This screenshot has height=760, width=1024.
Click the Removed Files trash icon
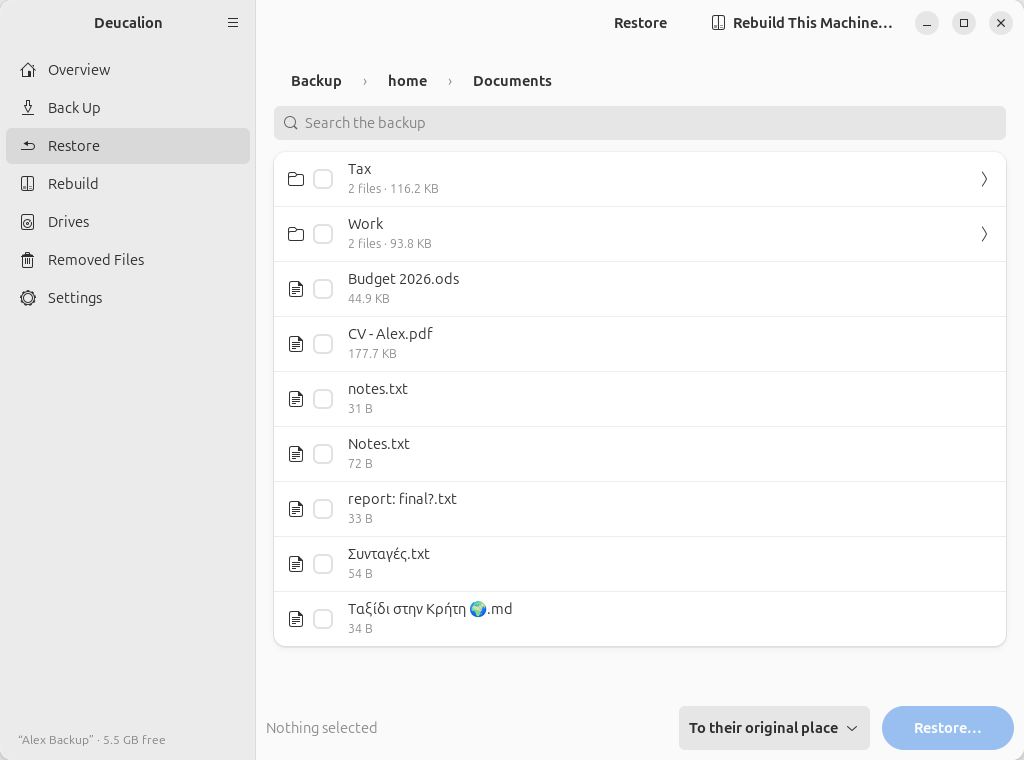coord(27,260)
